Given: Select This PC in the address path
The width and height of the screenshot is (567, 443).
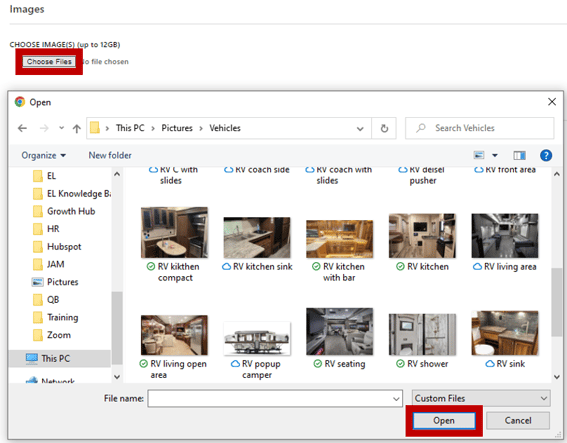Looking at the screenshot, I should [x=130, y=128].
